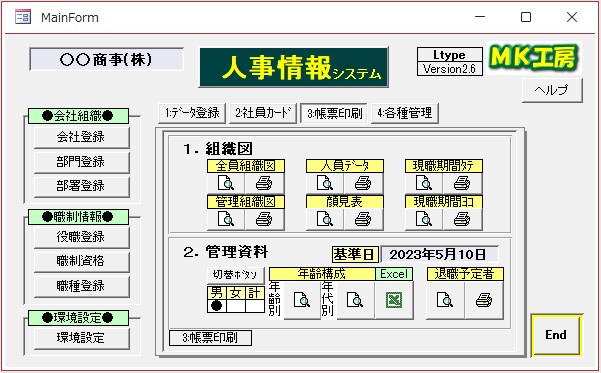
Task: Open the 1:データ登録 tab
Action: point(192,113)
